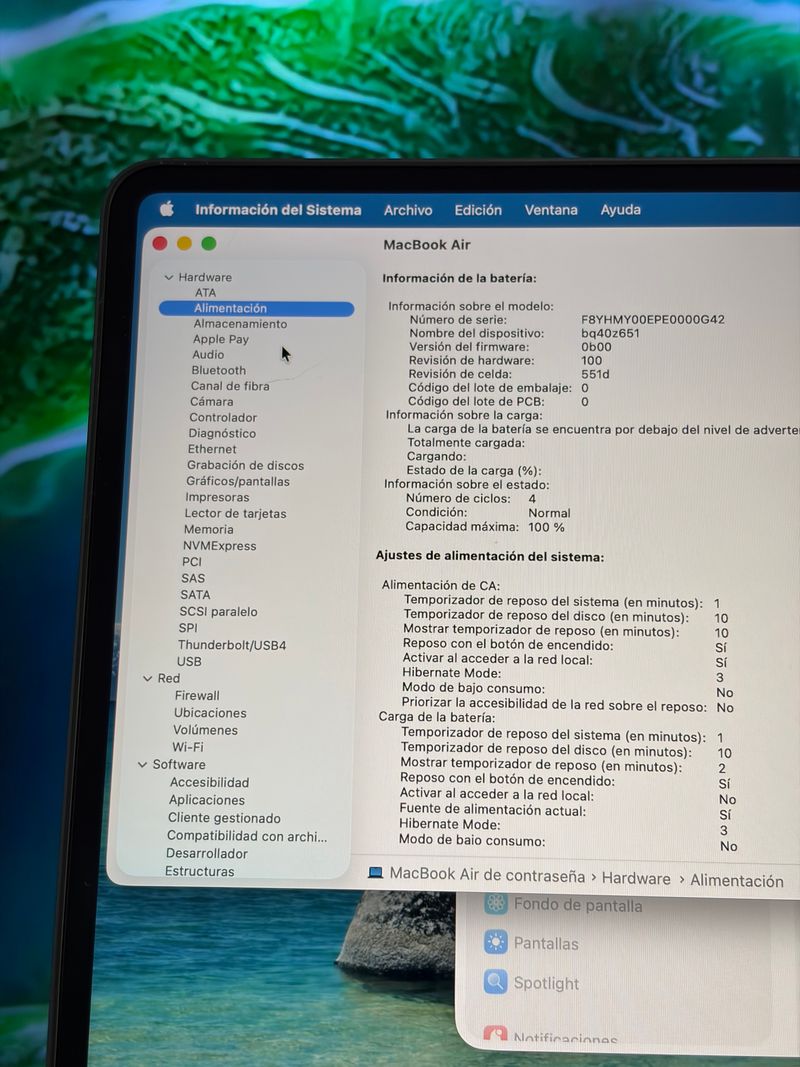Viewport: 800px width, 1067px height.
Task: Select SAS in the sidebar
Action: tap(193, 578)
